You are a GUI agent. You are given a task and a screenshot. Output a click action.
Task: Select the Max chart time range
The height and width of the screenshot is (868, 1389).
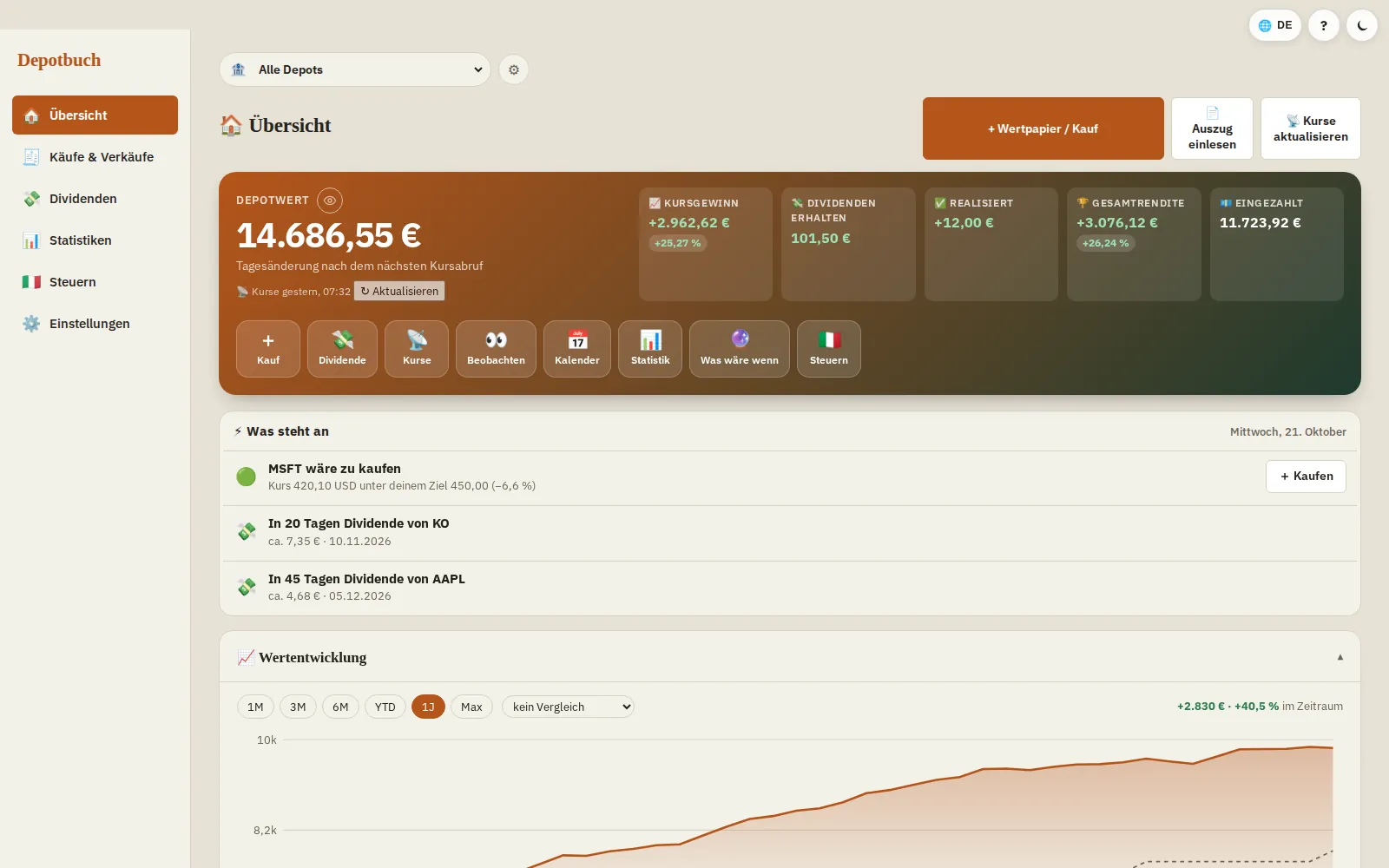(x=471, y=707)
